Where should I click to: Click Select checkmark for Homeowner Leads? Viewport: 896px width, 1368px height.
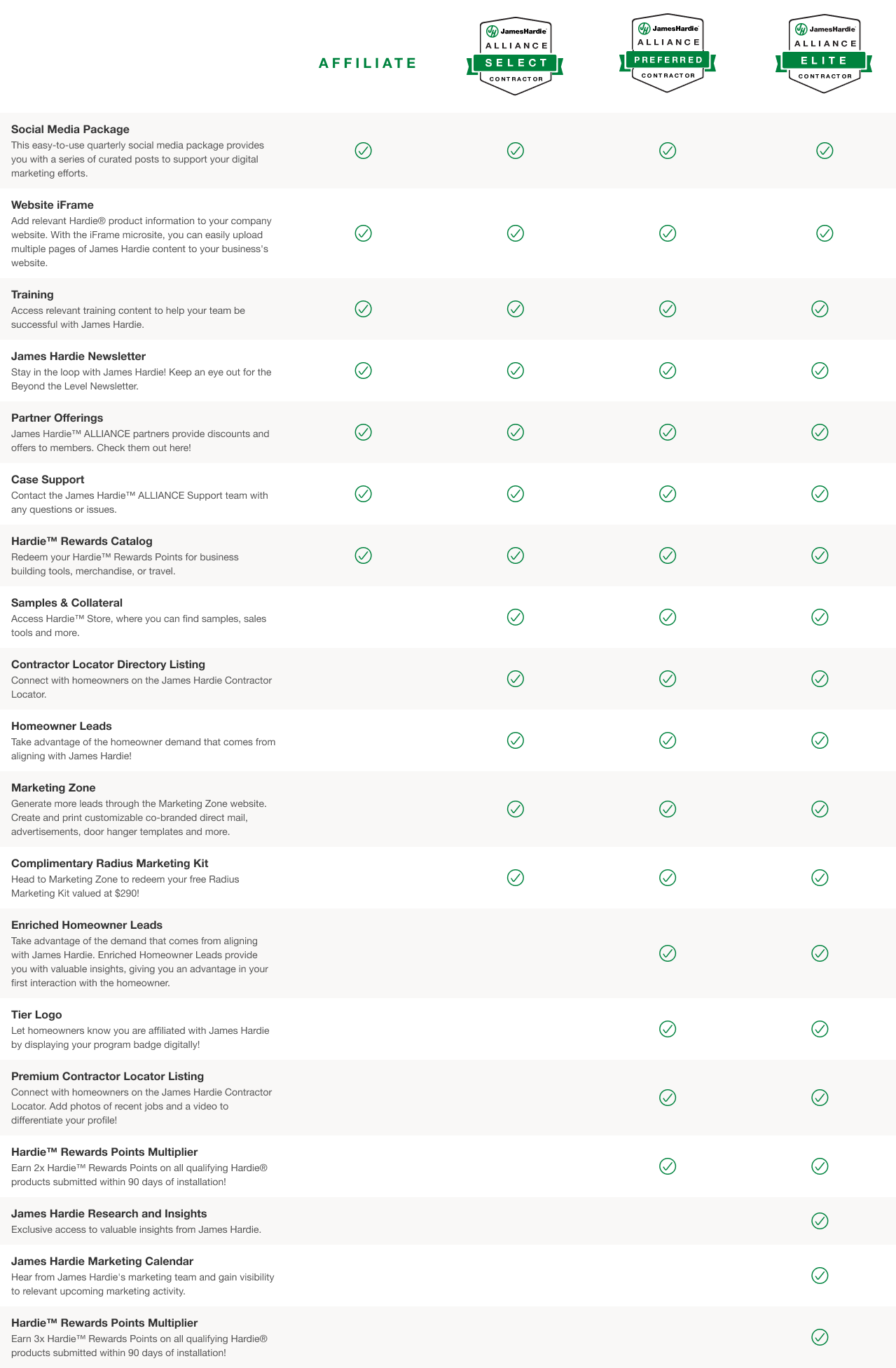tap(516, 740)
